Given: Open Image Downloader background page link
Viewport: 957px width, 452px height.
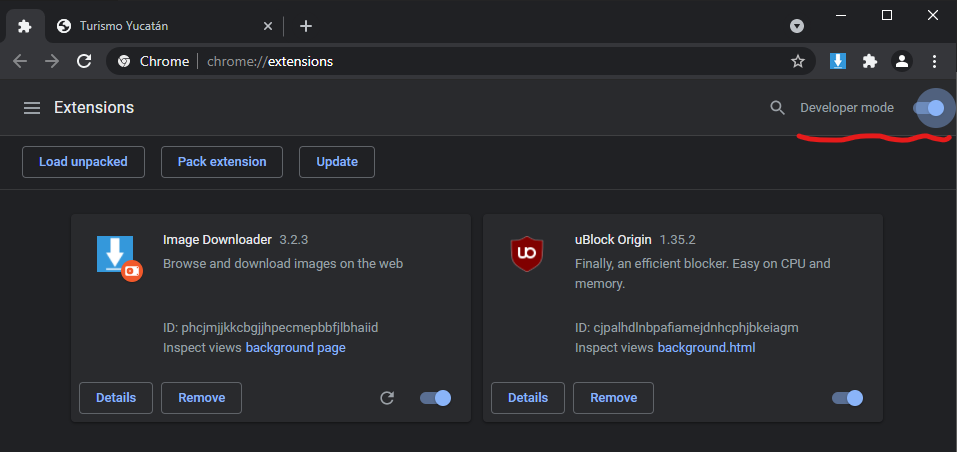Looking at the screenshot, I should (295, 348).
